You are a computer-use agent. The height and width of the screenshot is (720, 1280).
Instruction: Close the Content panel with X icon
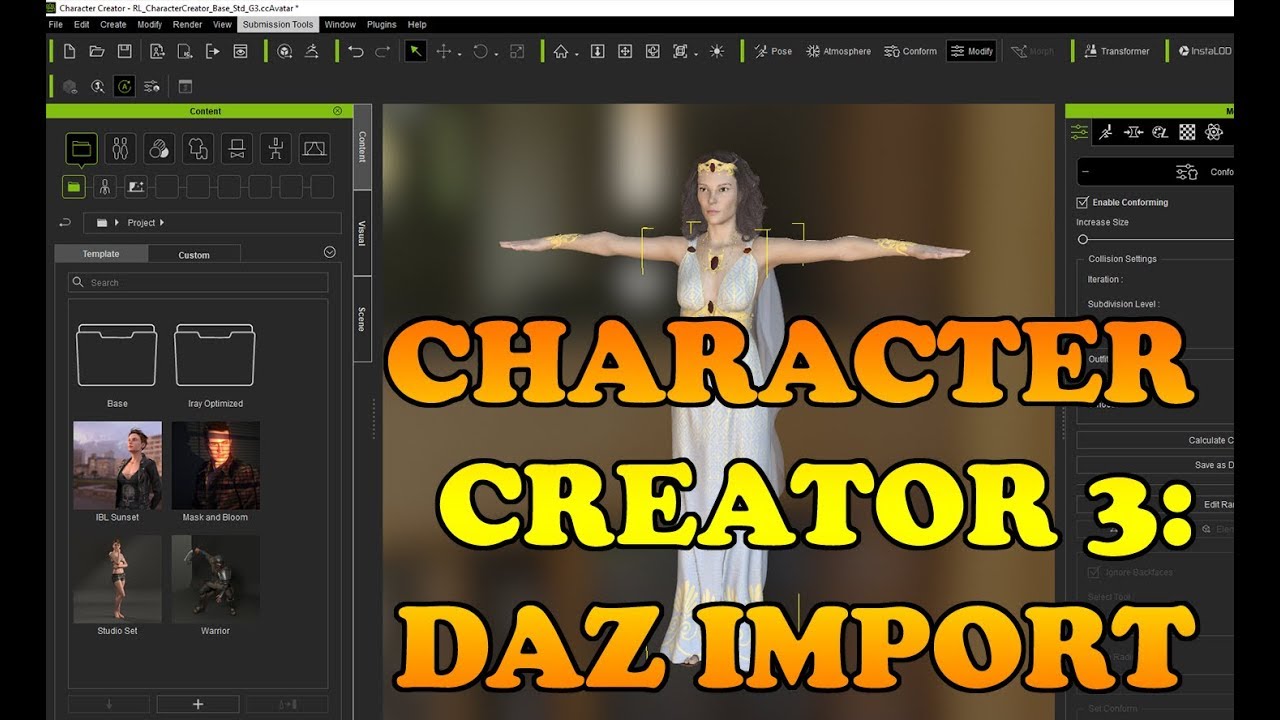coord(337,111)
